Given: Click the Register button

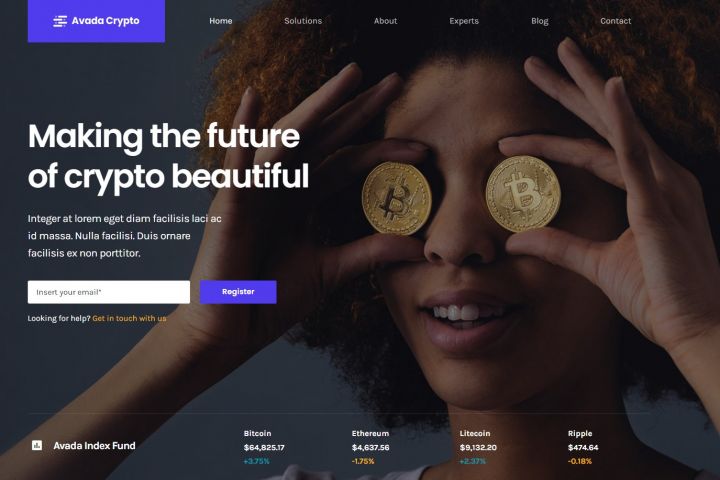Looking at the screenshot, I should pyautogui.click(x=238, y=292).
